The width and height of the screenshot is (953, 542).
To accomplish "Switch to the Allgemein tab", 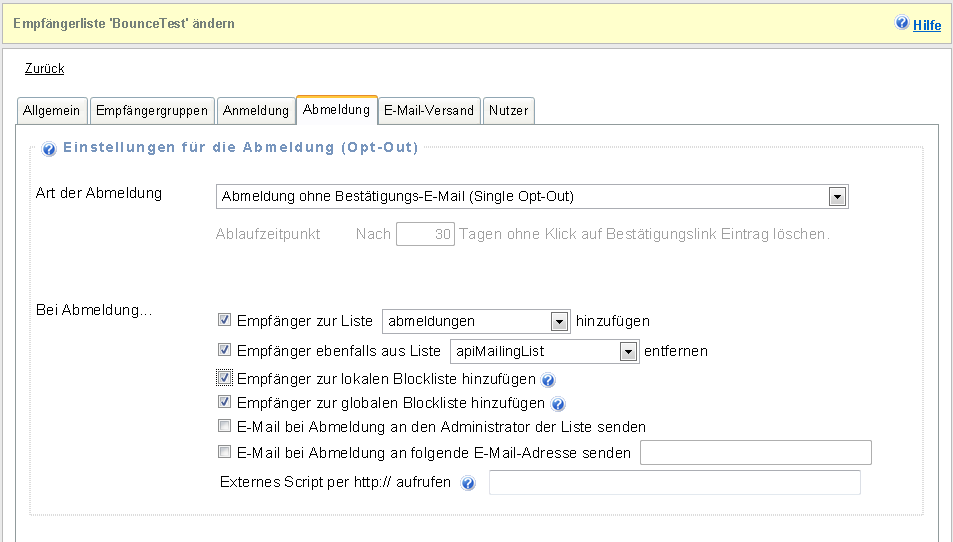I will click(51, 110).
